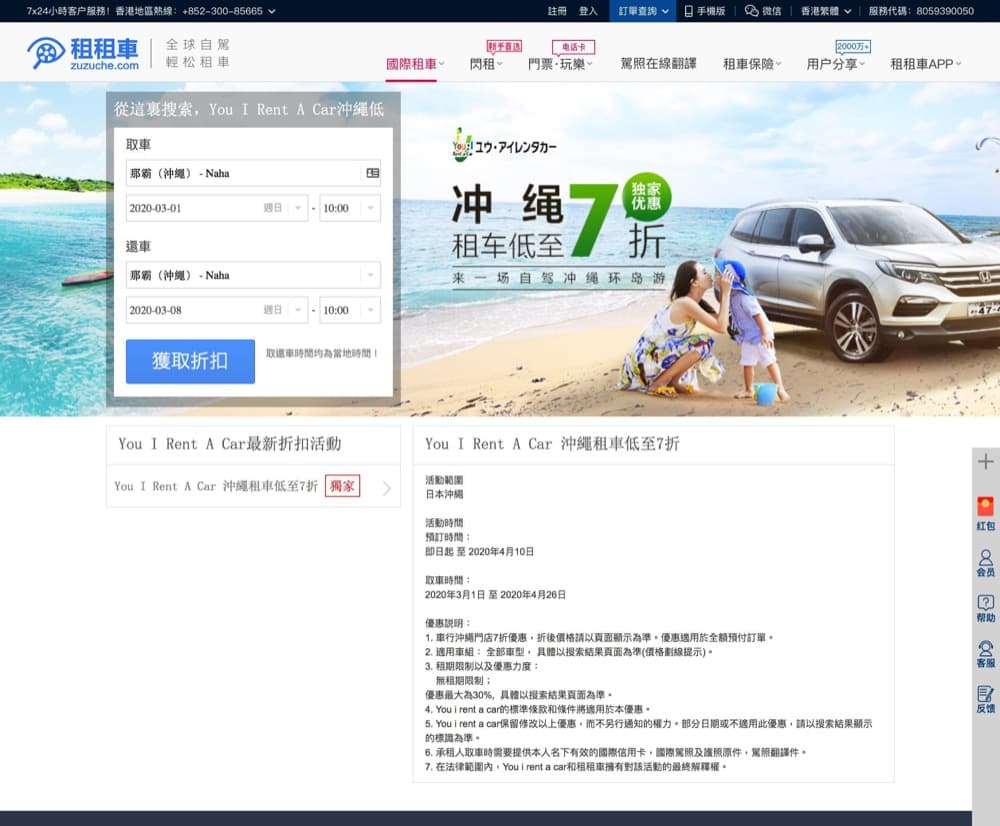Open the 帮助 help sidebar icon
The image size is (1000, 826).
pos(985,608)
